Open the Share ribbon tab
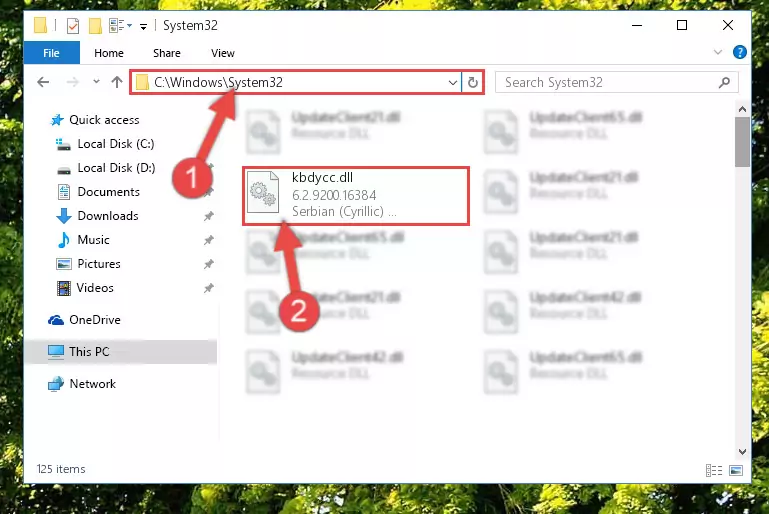The image size is (769, 514). [x=167, y=53]
